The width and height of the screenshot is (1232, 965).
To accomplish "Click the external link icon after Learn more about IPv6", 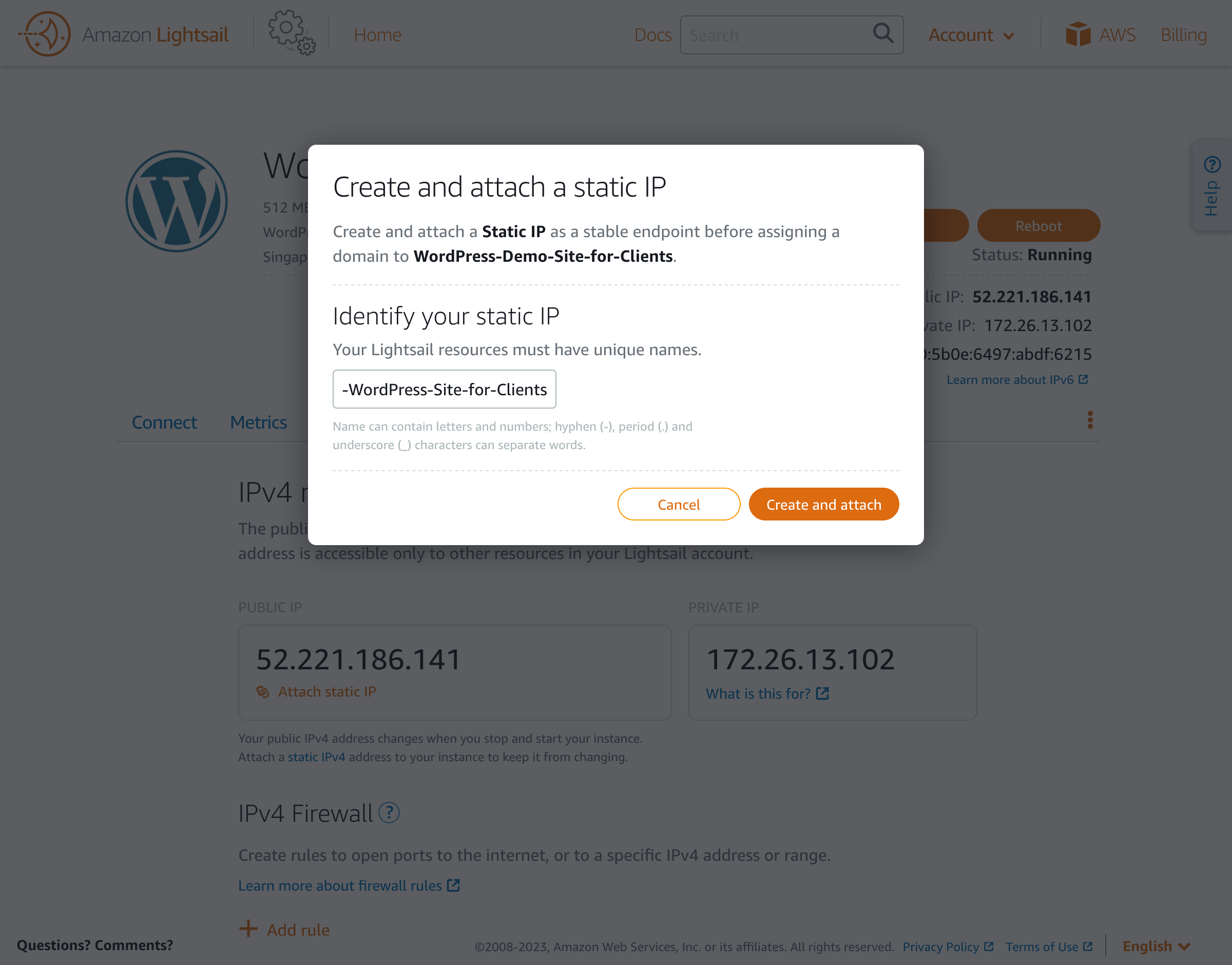I will 1084,379.
